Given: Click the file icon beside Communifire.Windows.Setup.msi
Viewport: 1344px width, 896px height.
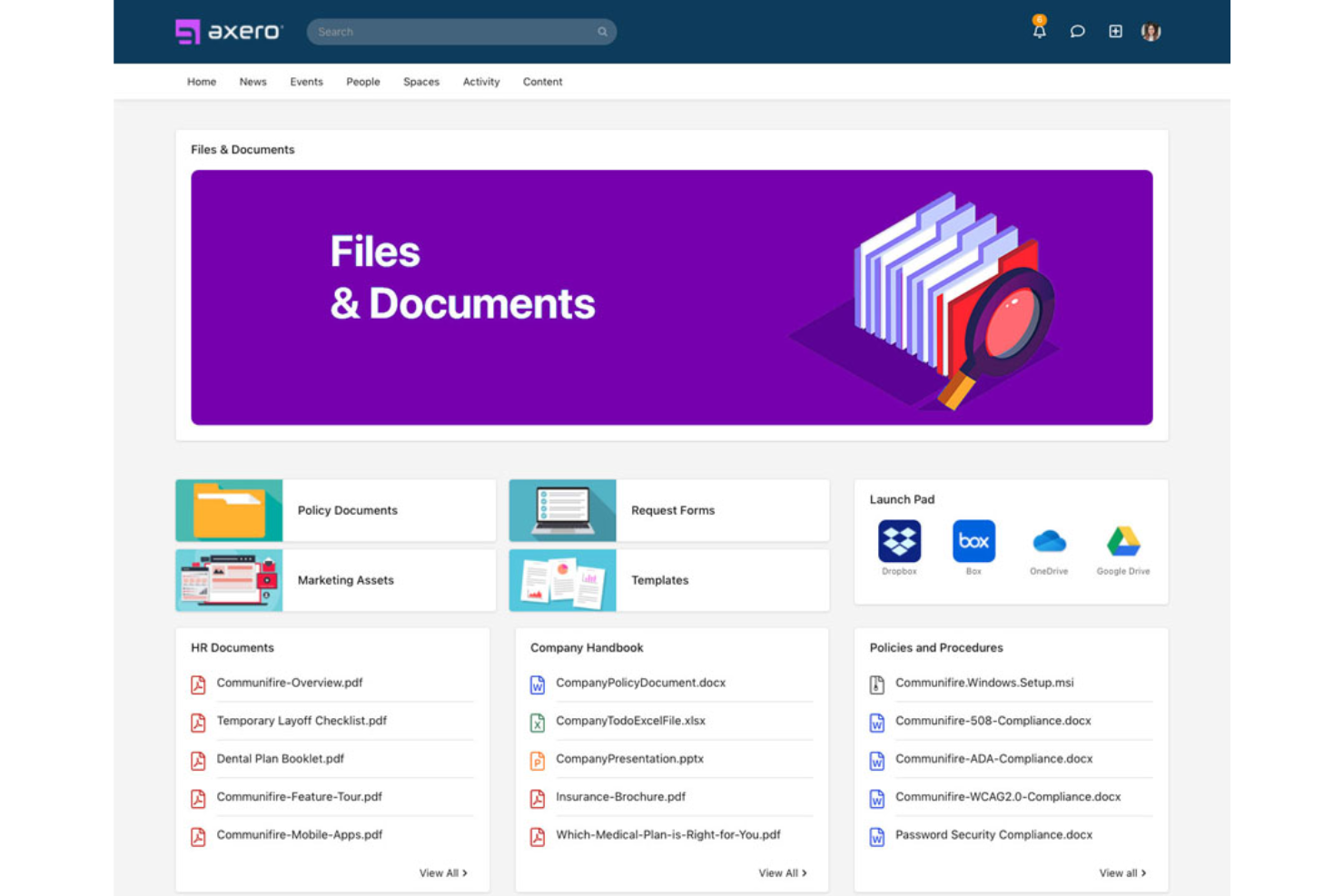Looking at the screenshot, I should pyautogui.click(x=877, y=684).
